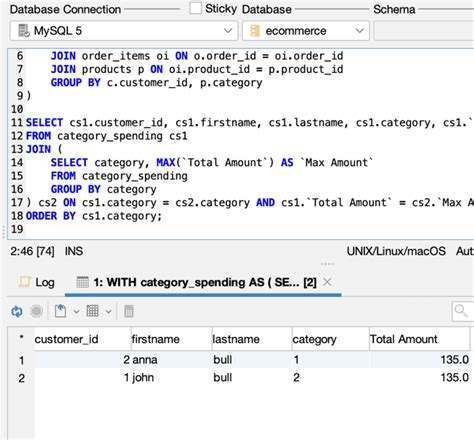Sort by customer_id column header
474x440 pixels.
(82, 339)
